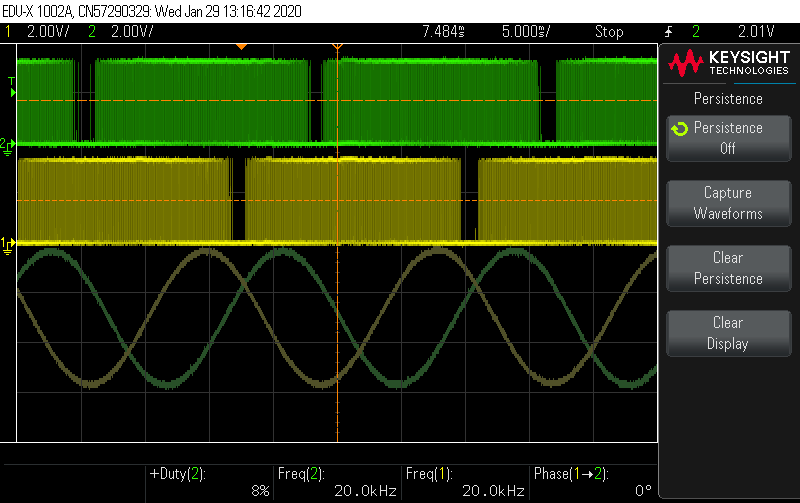Viewport: 800px width, 503px height.
Task: Click the Freq(1) 20.0kHz measurement
Action: (465, 482)
